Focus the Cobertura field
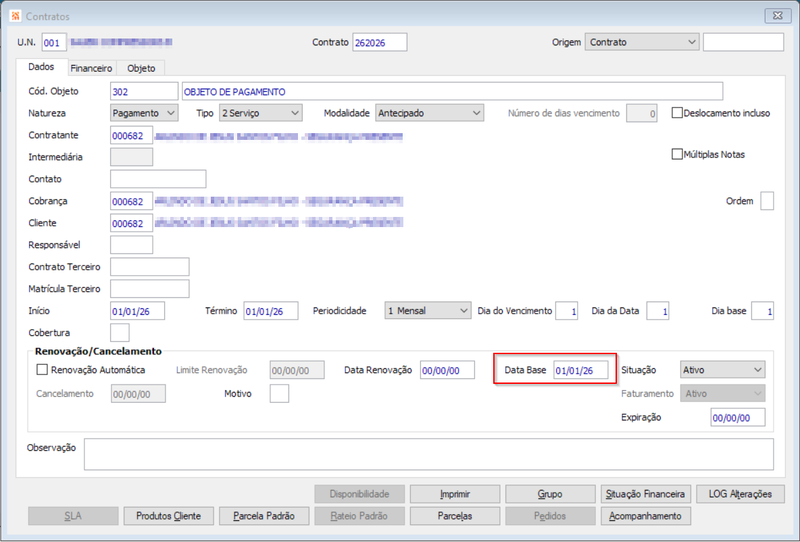 coord(119,333)
